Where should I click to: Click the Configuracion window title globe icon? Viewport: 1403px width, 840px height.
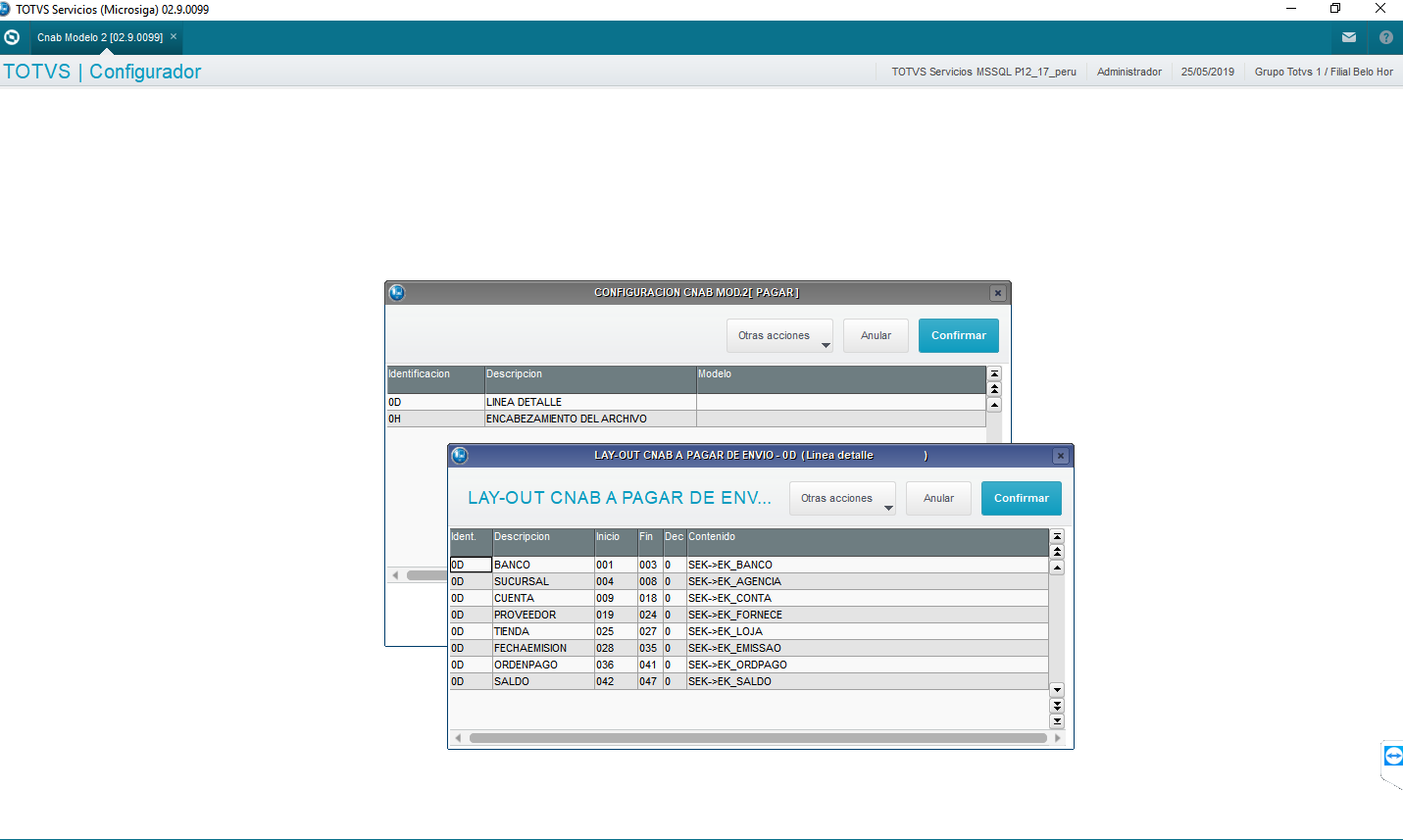click(x=397, y=293)
